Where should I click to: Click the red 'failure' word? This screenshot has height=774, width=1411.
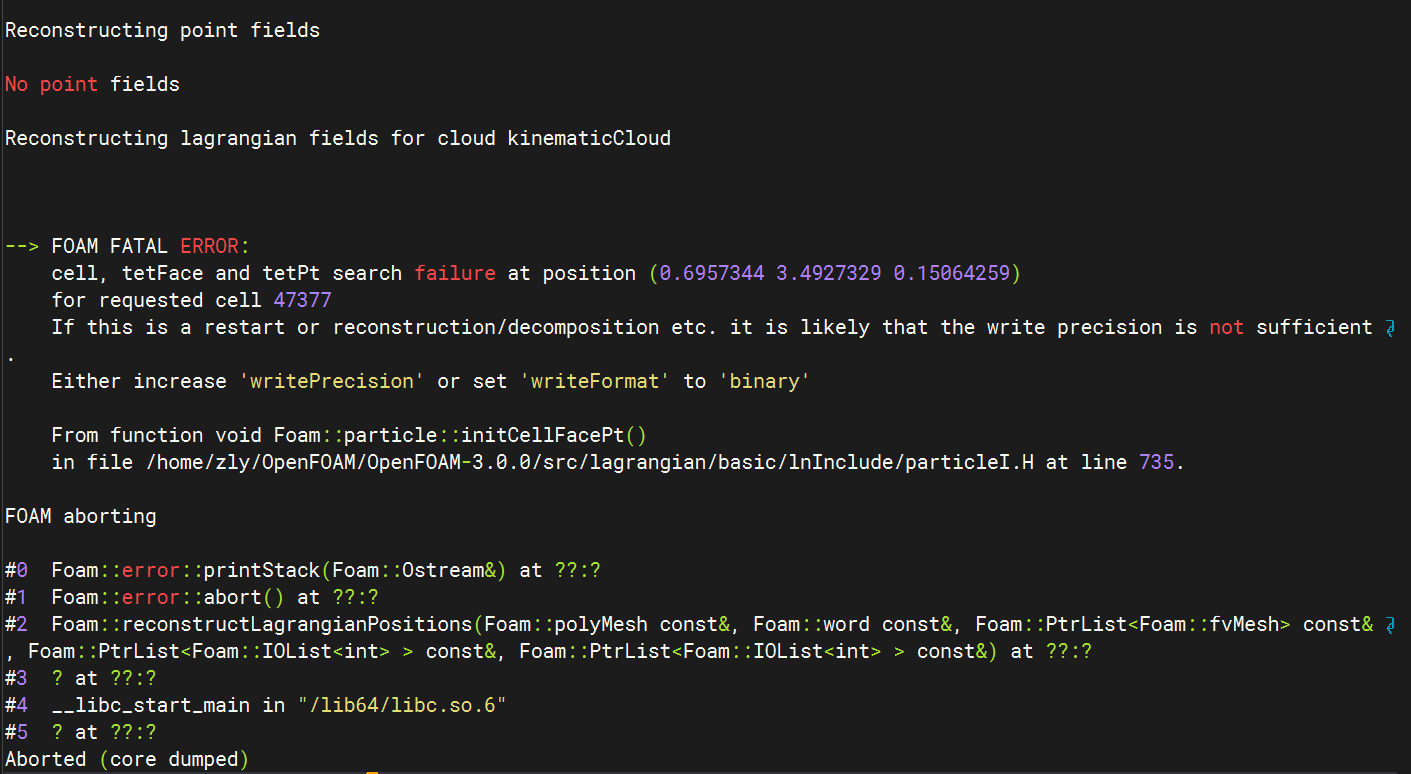click(x=455, y=273)
